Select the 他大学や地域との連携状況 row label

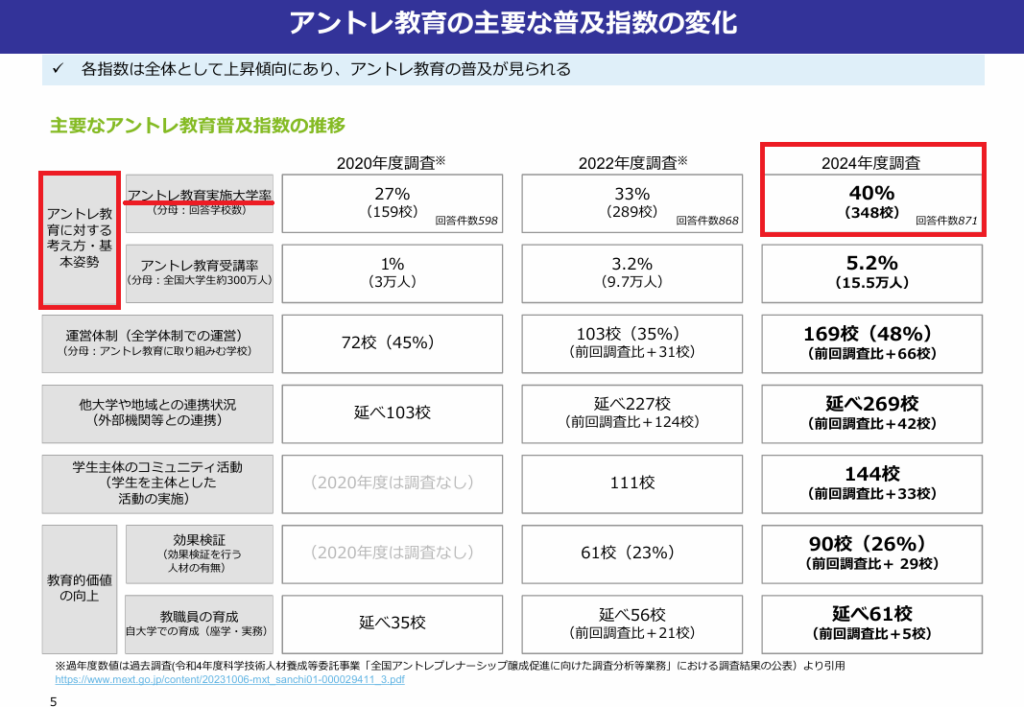(x=159, y=412)
